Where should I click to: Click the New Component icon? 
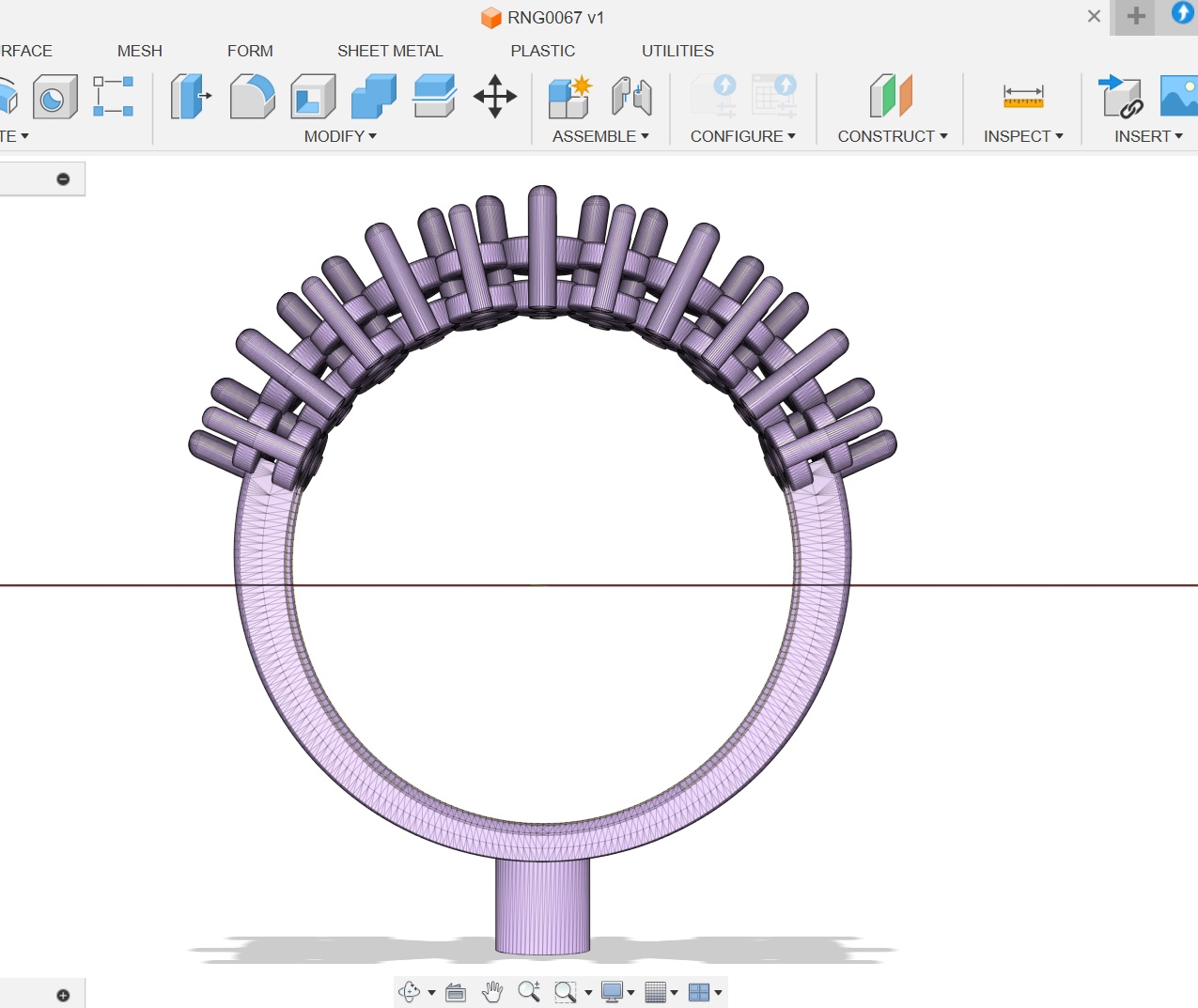[x=570, y=97]
